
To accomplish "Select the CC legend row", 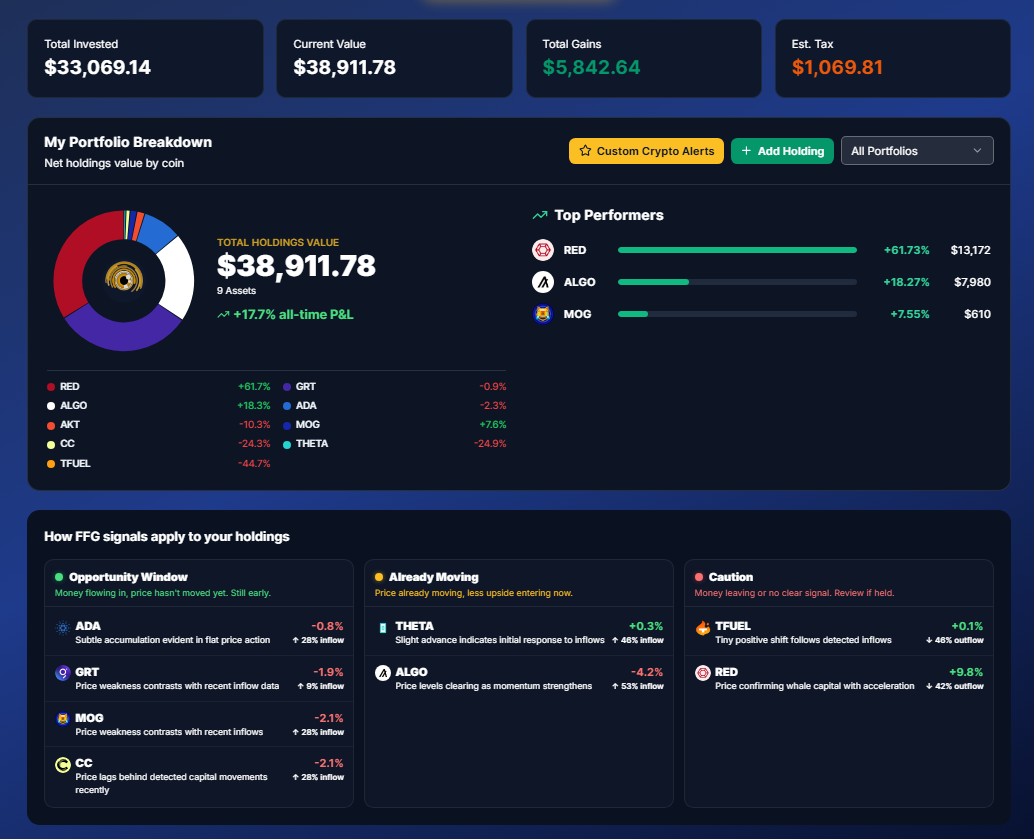I will click(x=158, y=444).
